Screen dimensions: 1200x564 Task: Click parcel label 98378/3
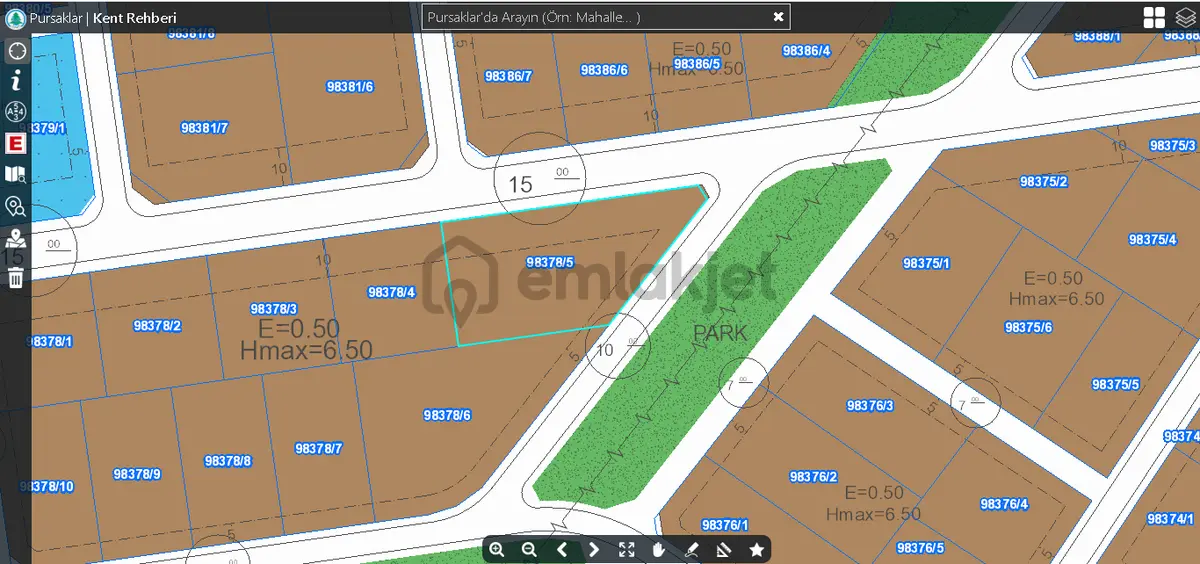(x=273, y=309)
